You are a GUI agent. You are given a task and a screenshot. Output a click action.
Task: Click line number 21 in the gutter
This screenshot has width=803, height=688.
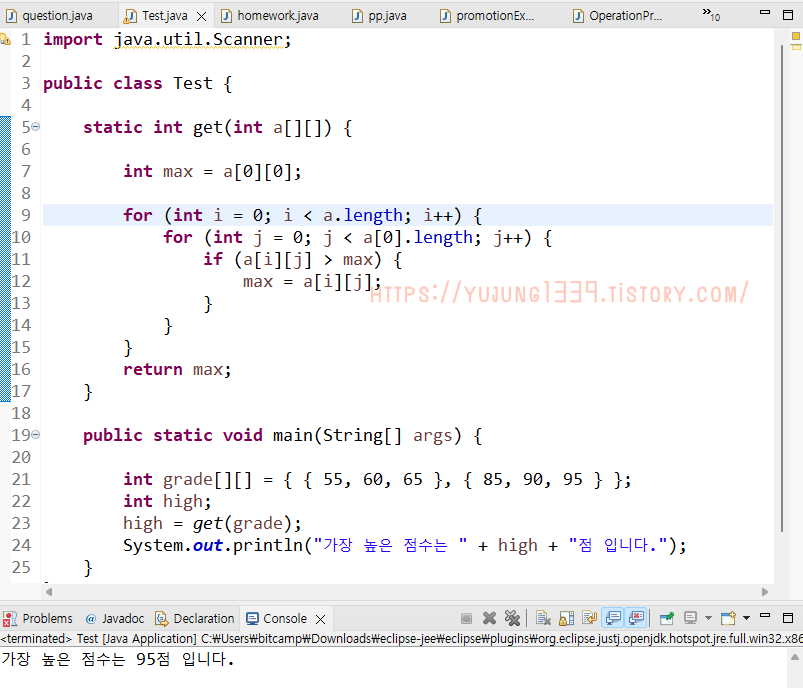[21, 479]
